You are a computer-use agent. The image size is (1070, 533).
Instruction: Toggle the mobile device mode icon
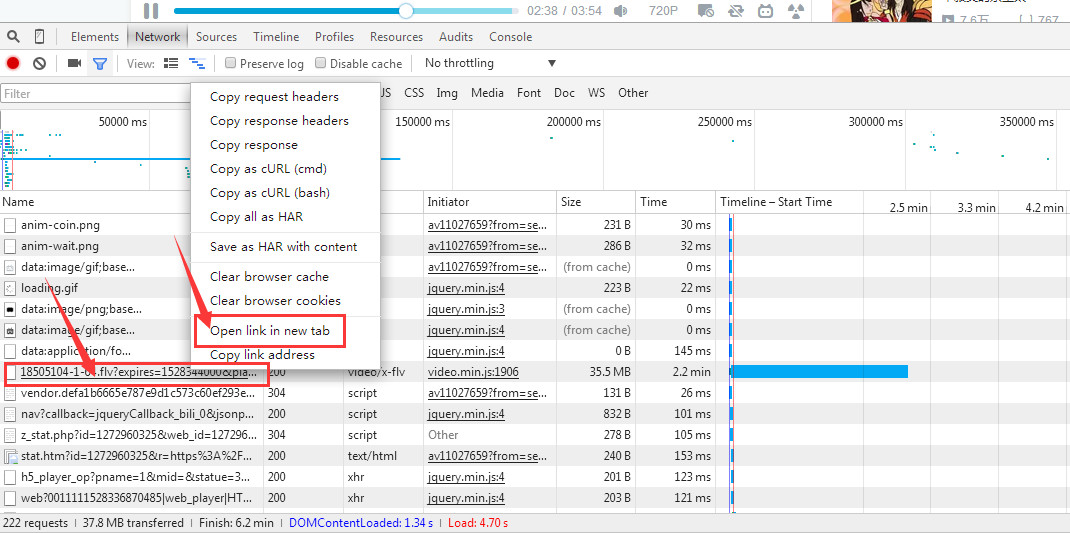tap(40, 37)
